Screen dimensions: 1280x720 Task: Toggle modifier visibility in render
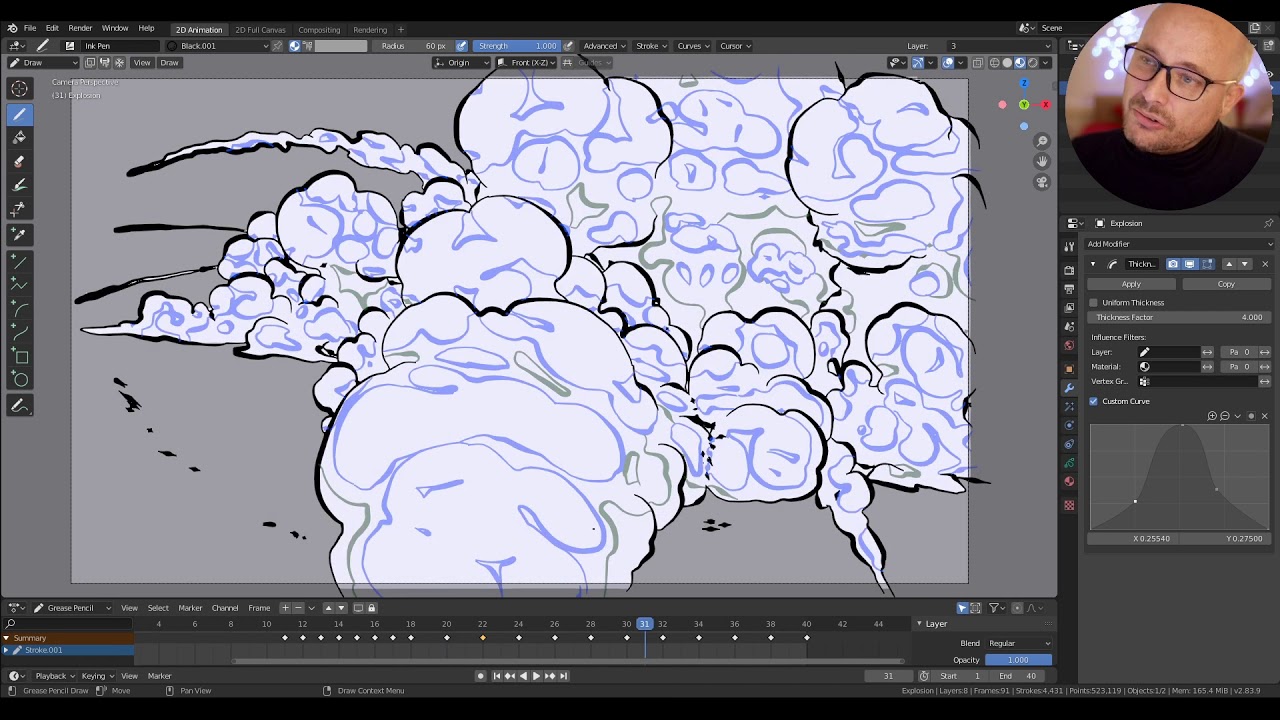(1173, 264)
